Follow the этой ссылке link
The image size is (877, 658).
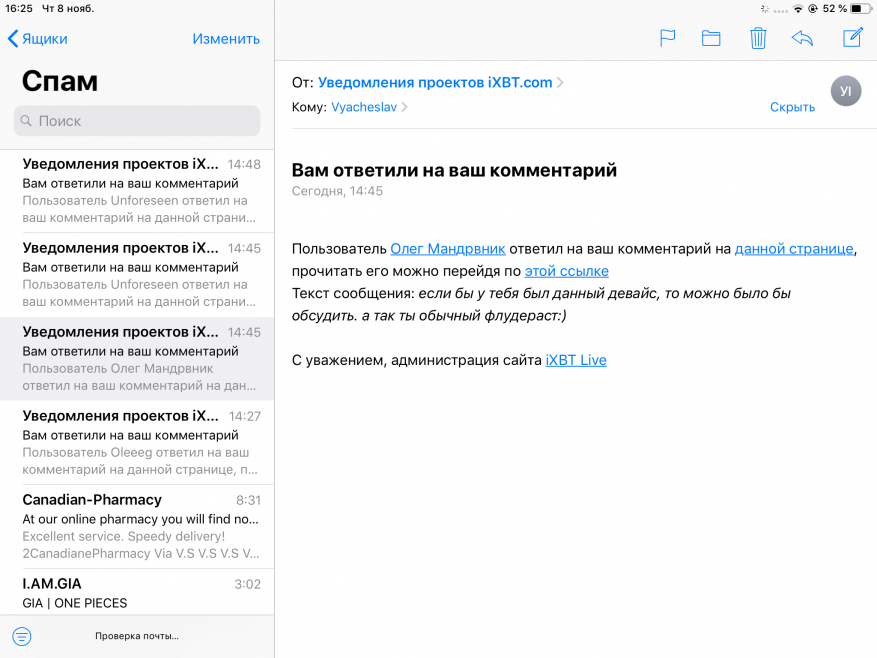[566, 271]
